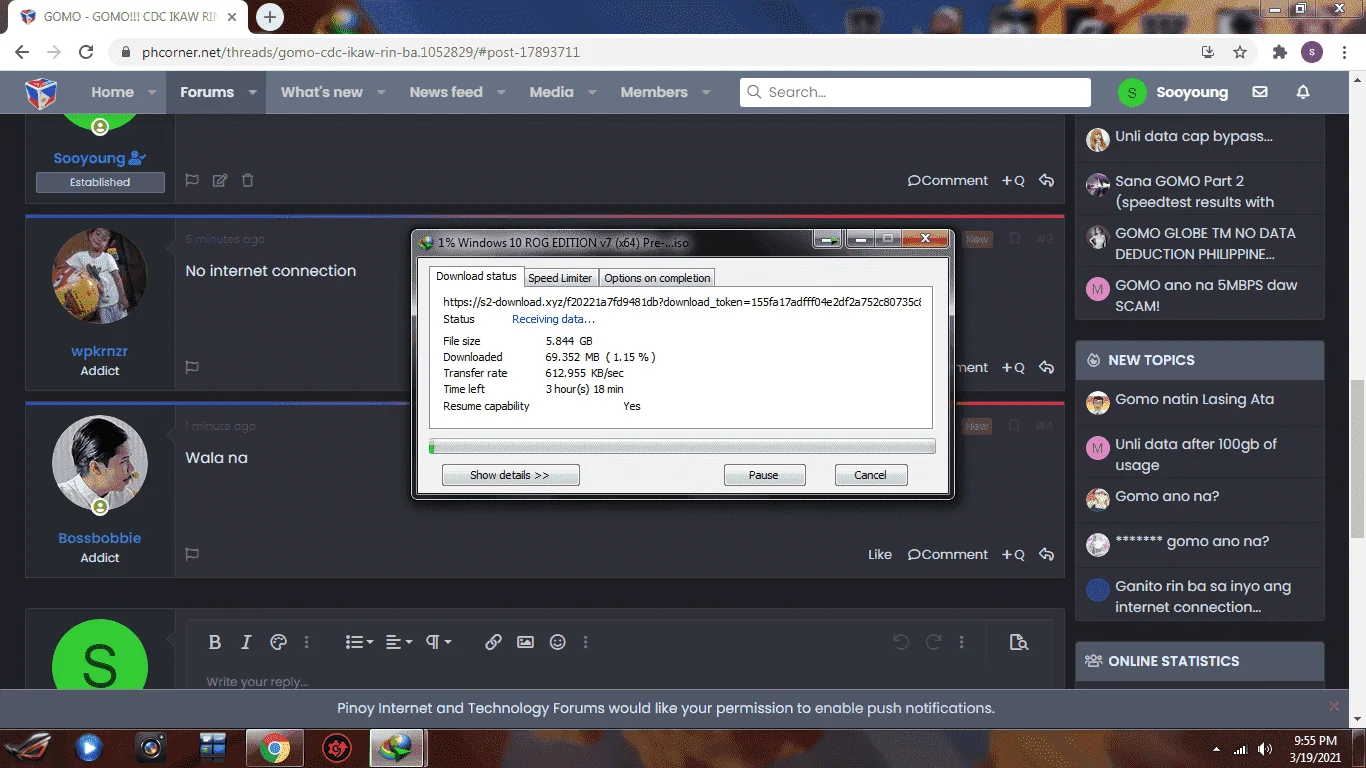Click the download progress bar
The image size is (1366, 768).
coord(682,447)
